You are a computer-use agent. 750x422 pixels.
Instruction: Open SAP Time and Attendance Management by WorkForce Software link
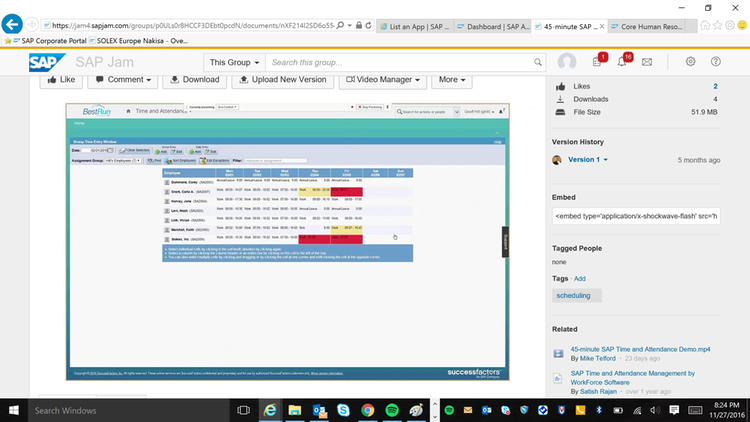[632, 378]
